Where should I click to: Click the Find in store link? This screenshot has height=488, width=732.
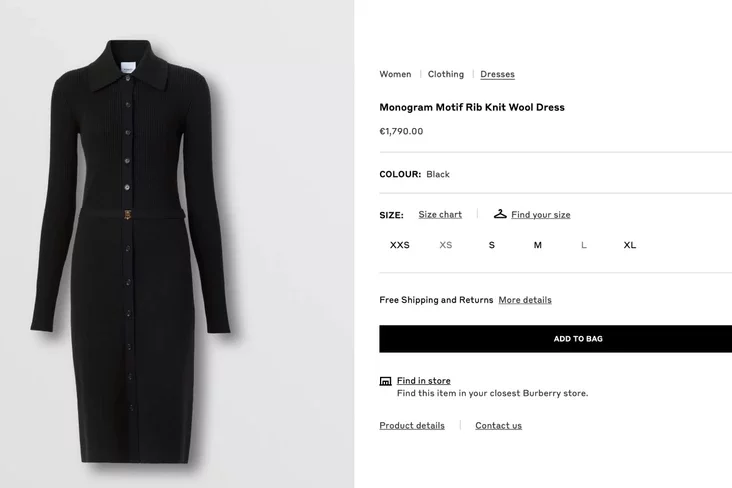[423, 381]
